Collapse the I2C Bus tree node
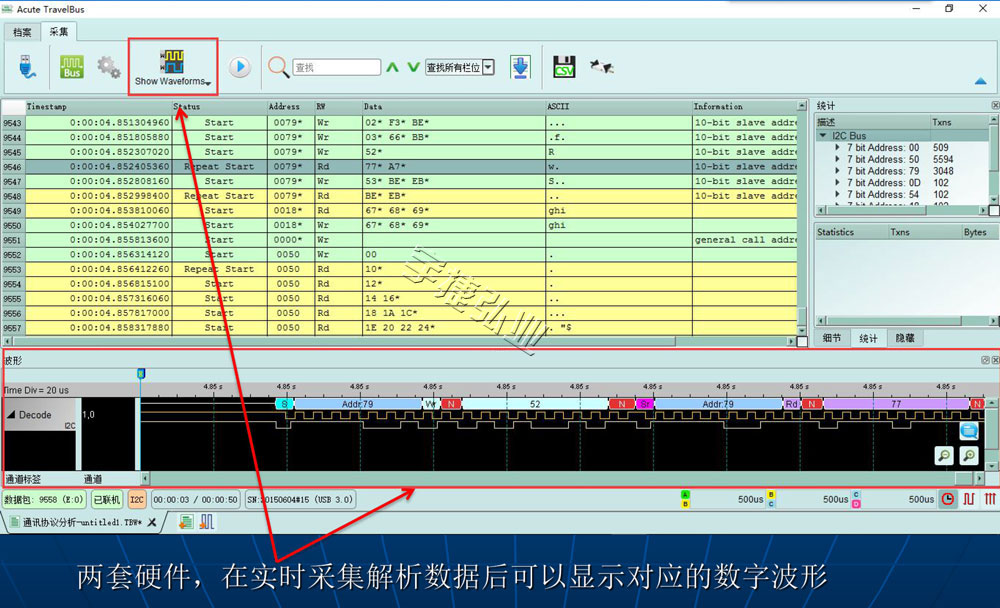 coord(823,136)
